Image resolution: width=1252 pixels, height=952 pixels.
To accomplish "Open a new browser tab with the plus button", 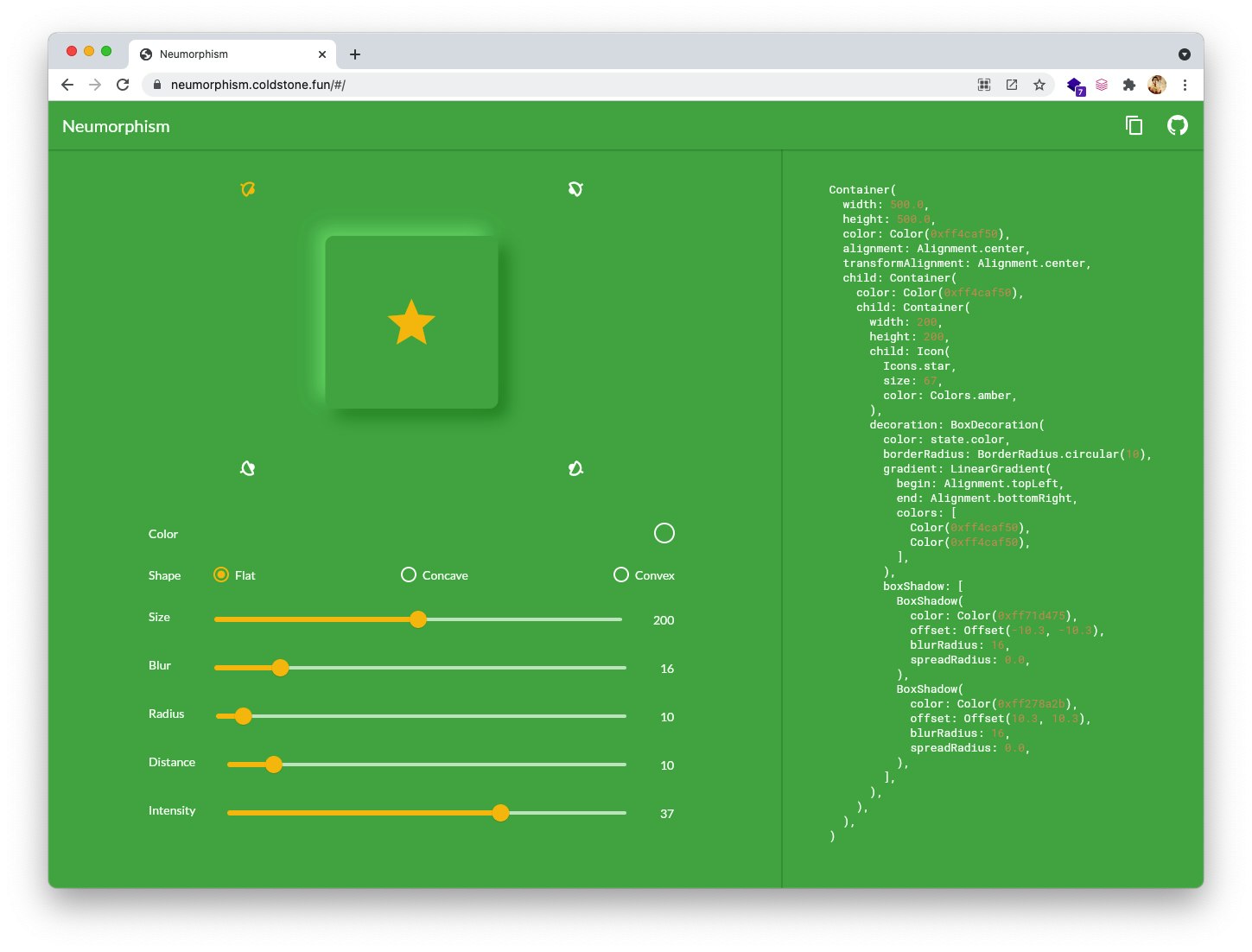I will pos(354,54).
